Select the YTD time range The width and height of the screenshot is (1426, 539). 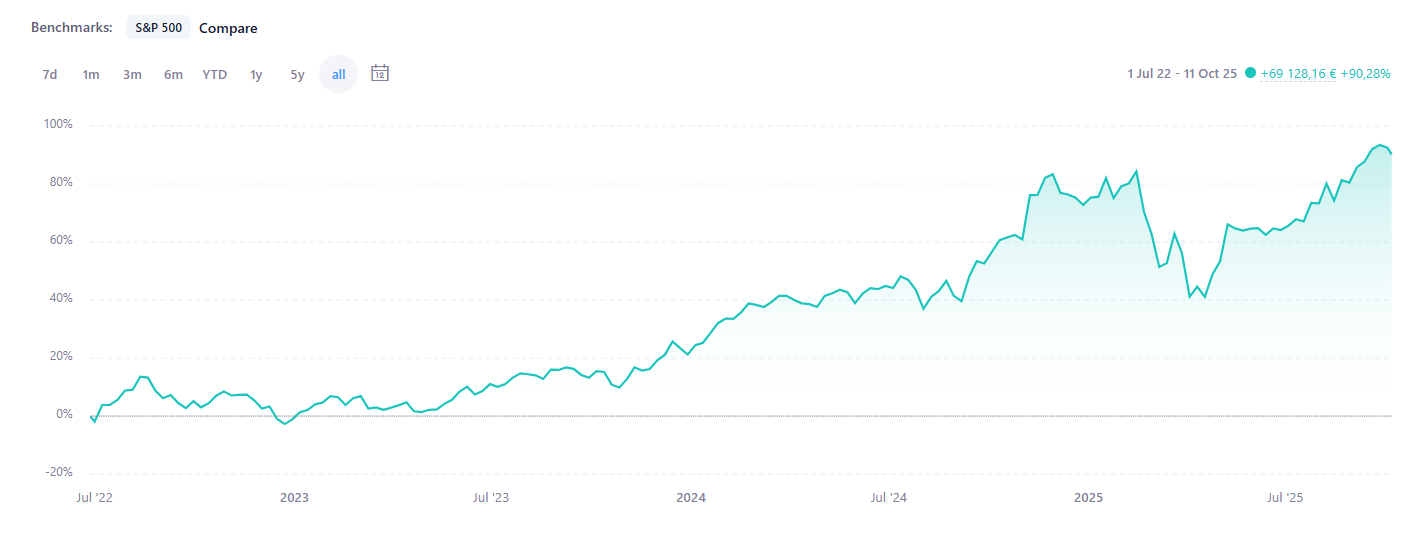pos(215,74)
